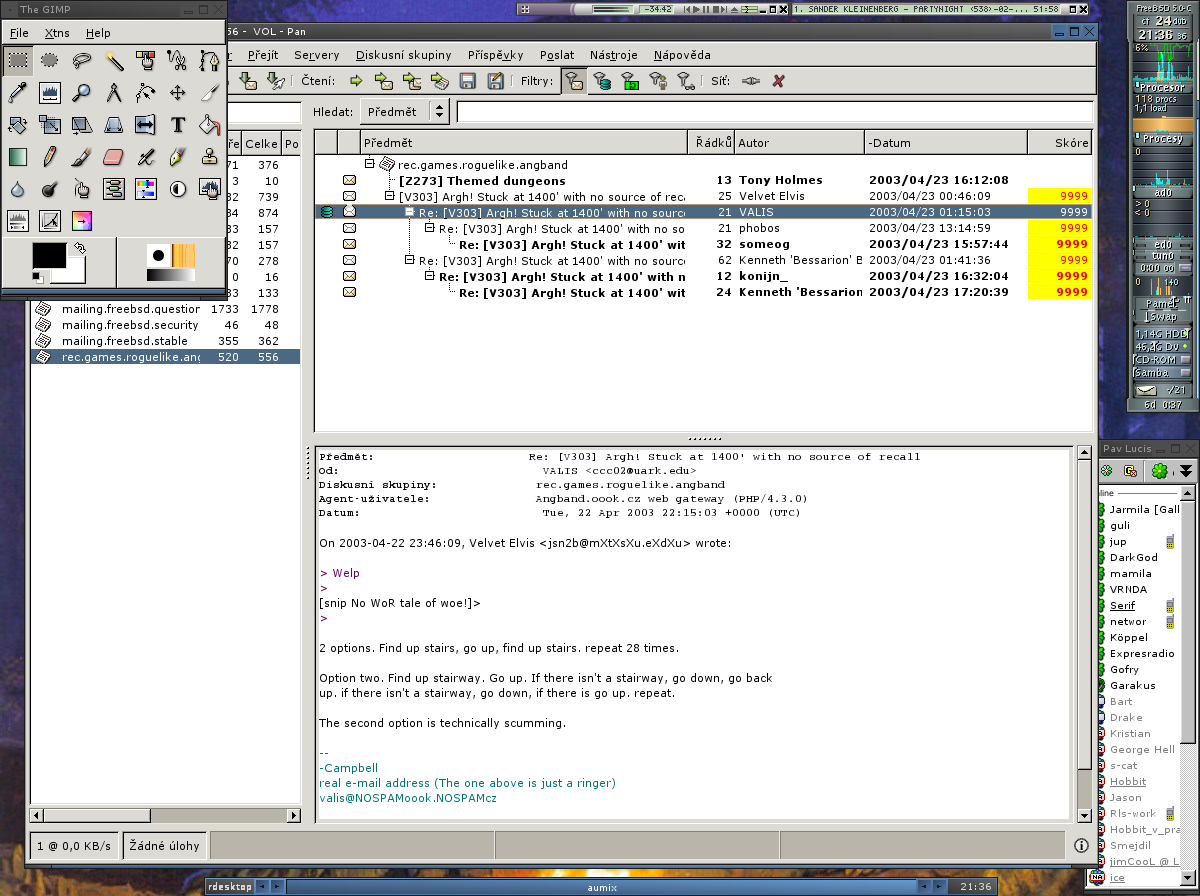Click the black foreground color swatch
1200x896 pixels.
49,257
